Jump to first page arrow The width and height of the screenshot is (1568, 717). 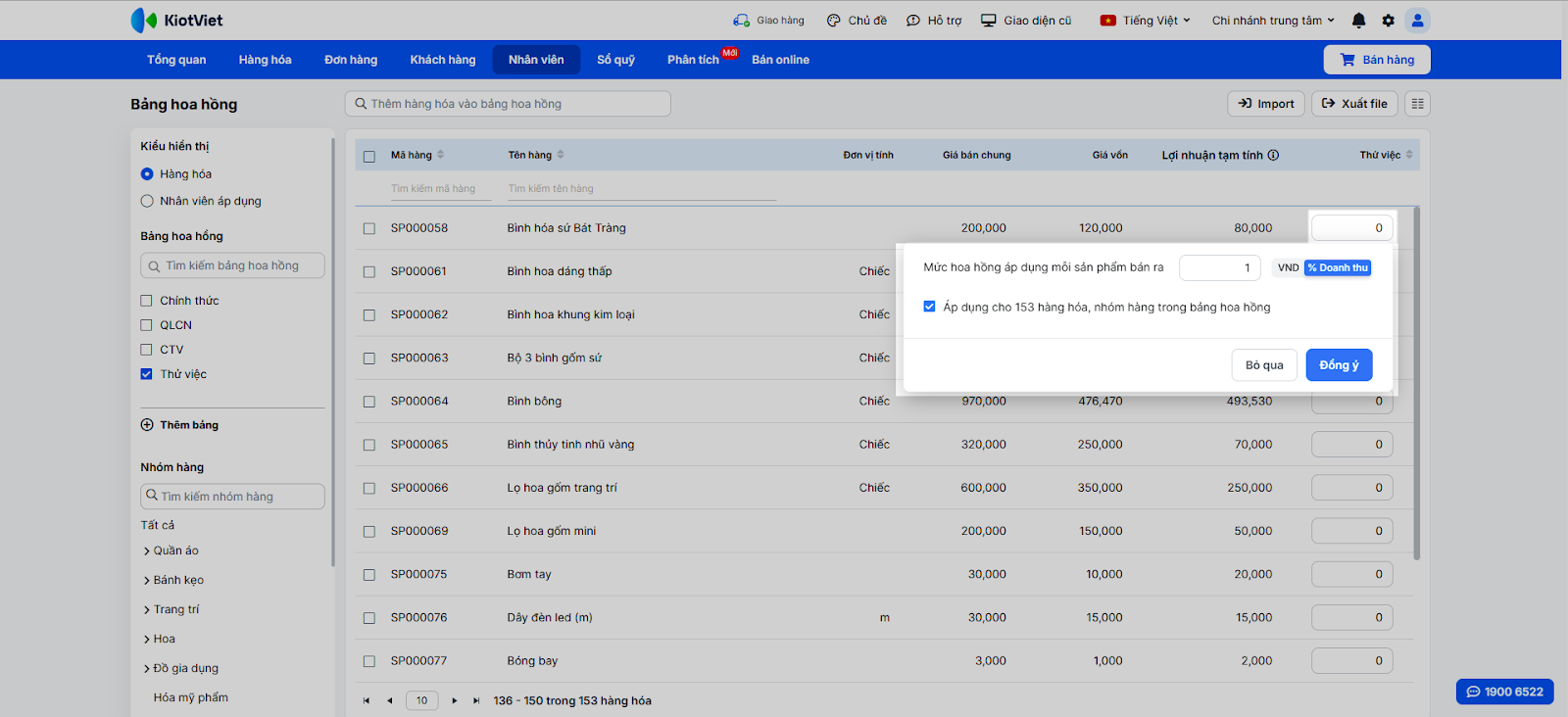pos(367,700)
